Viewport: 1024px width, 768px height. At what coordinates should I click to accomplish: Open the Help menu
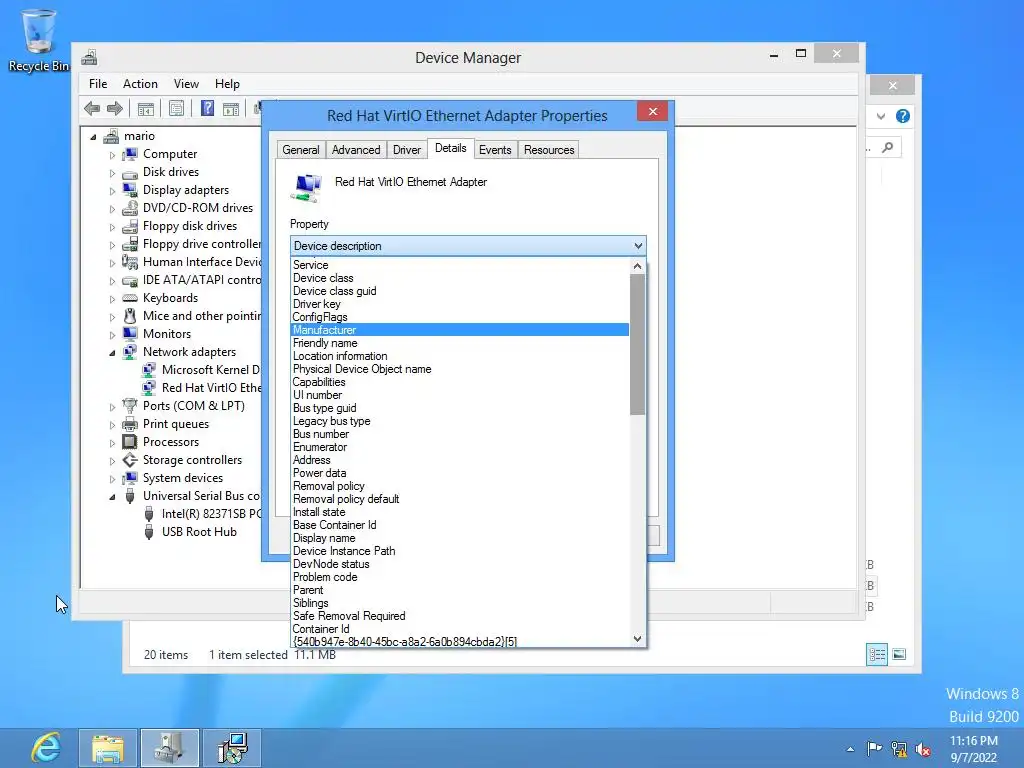tap(227, 84)
